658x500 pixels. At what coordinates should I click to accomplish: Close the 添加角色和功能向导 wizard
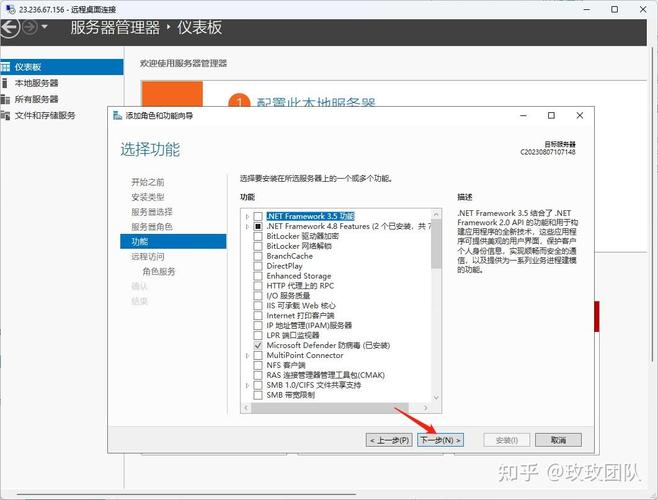(x=580, y=115)
